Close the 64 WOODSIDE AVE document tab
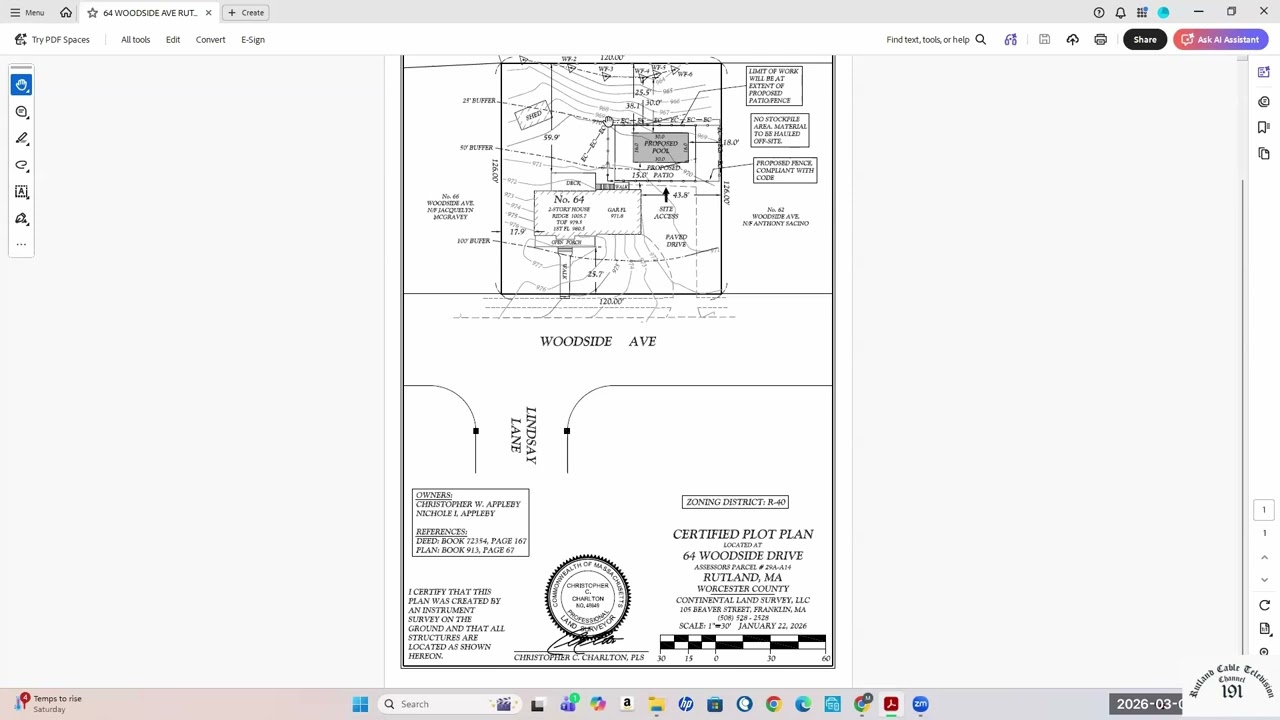 [208, 13]
